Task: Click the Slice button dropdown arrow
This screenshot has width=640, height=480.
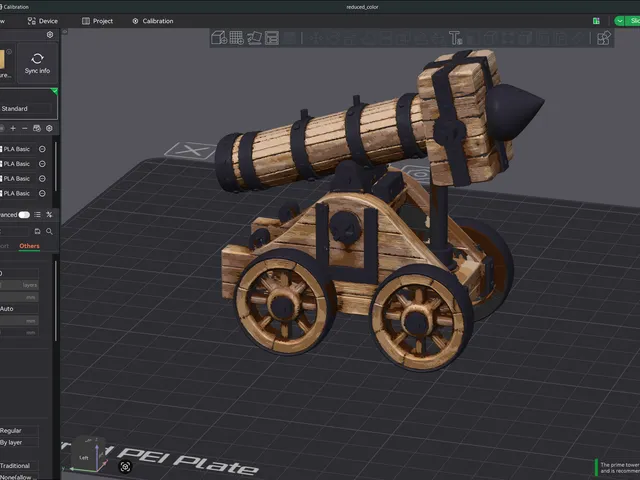Action: [620, 21]
